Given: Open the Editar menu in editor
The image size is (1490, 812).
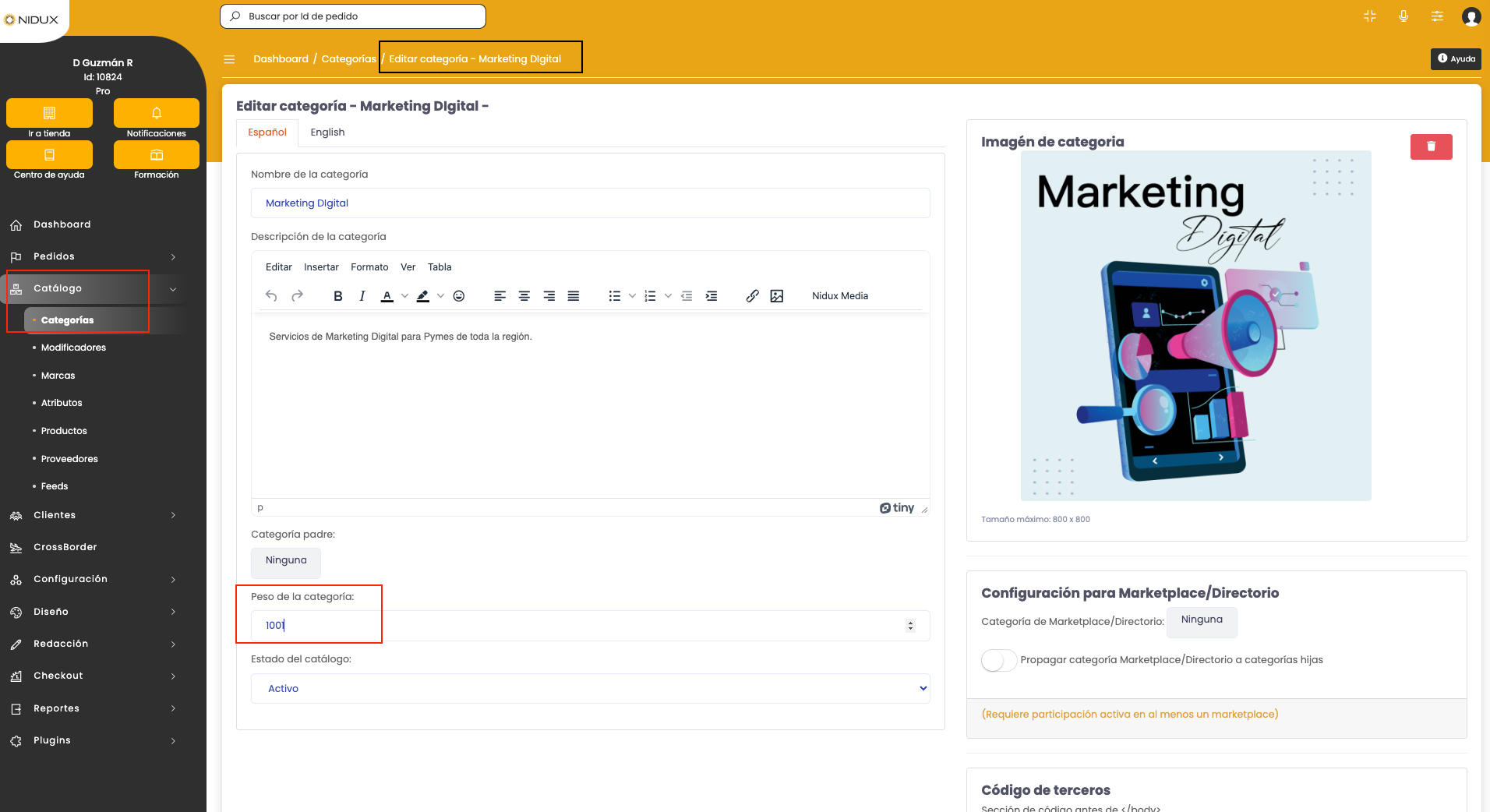Looking at the screenshot, I should (x=279, y=267).
